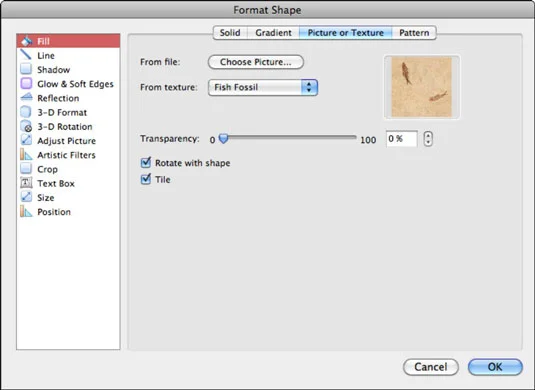Select Adjust Picture label
535x390 pixels.
point(67,141)
